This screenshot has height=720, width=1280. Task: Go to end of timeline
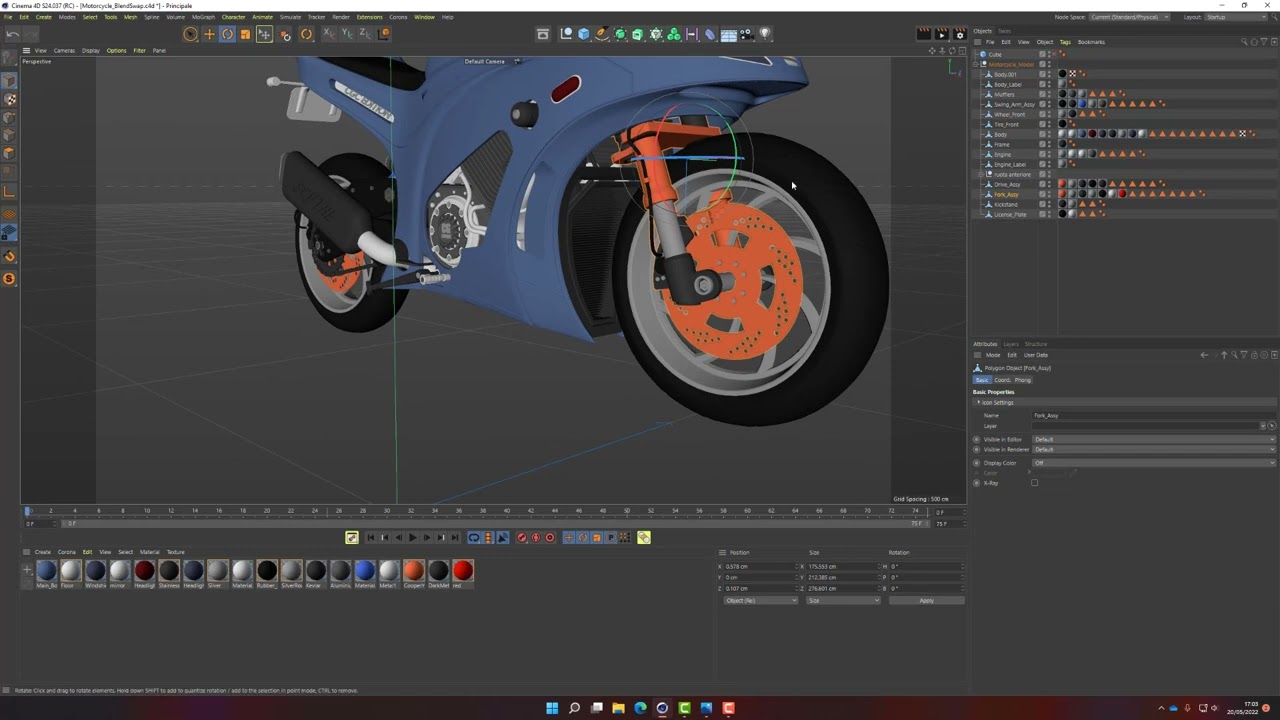(x=454, y=538)
